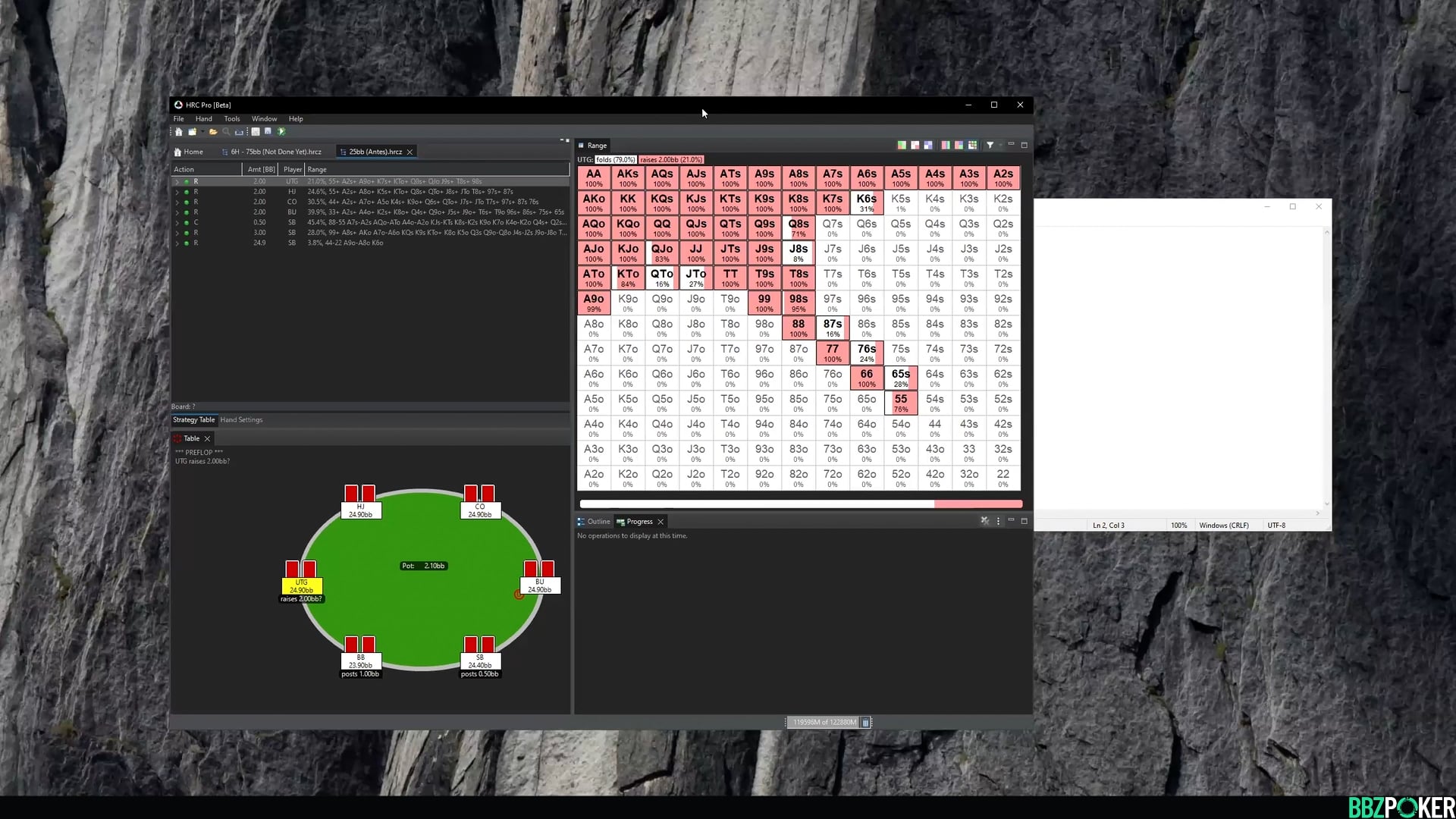The image size is (1456, 819).
Task: Select the grid matrix range view icon
Action: (x=972, y=145)
